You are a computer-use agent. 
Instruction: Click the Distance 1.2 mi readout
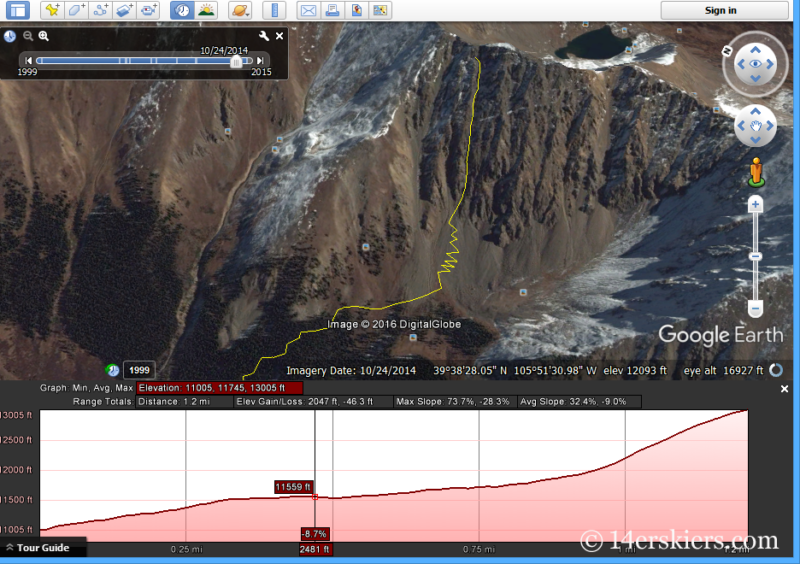click(183, 402)
